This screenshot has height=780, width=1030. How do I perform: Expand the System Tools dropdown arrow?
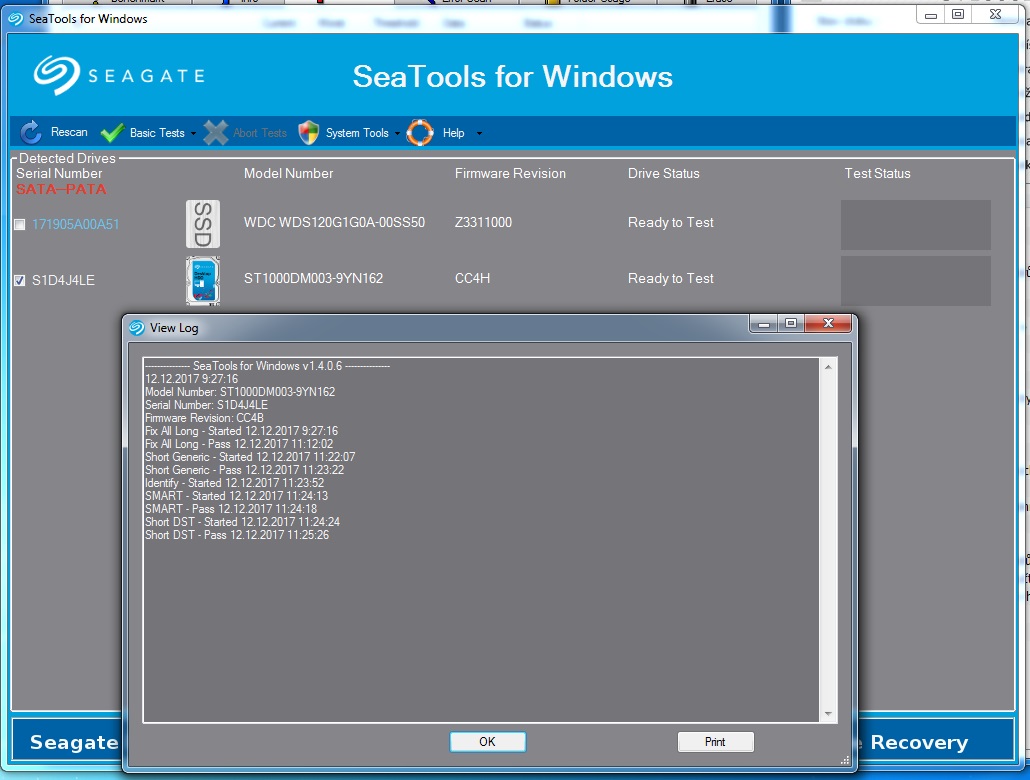click(x=397, y=133)
